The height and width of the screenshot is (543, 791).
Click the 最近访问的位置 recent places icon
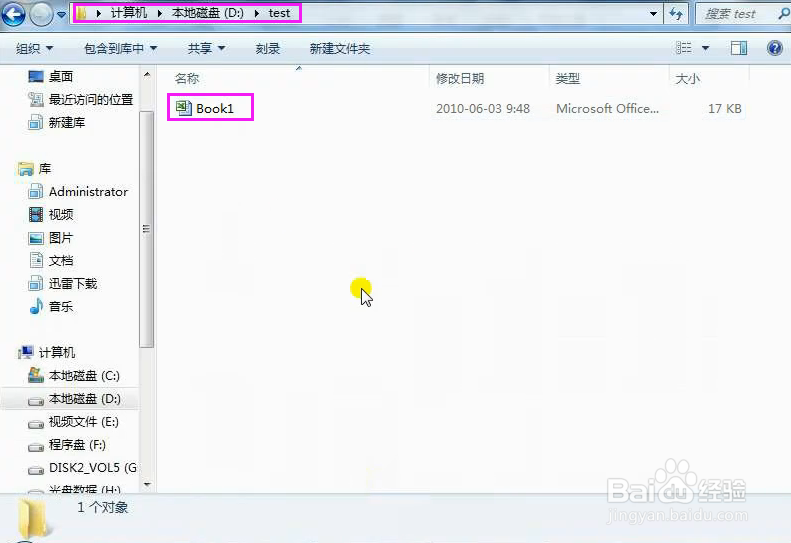pos(36,99)
